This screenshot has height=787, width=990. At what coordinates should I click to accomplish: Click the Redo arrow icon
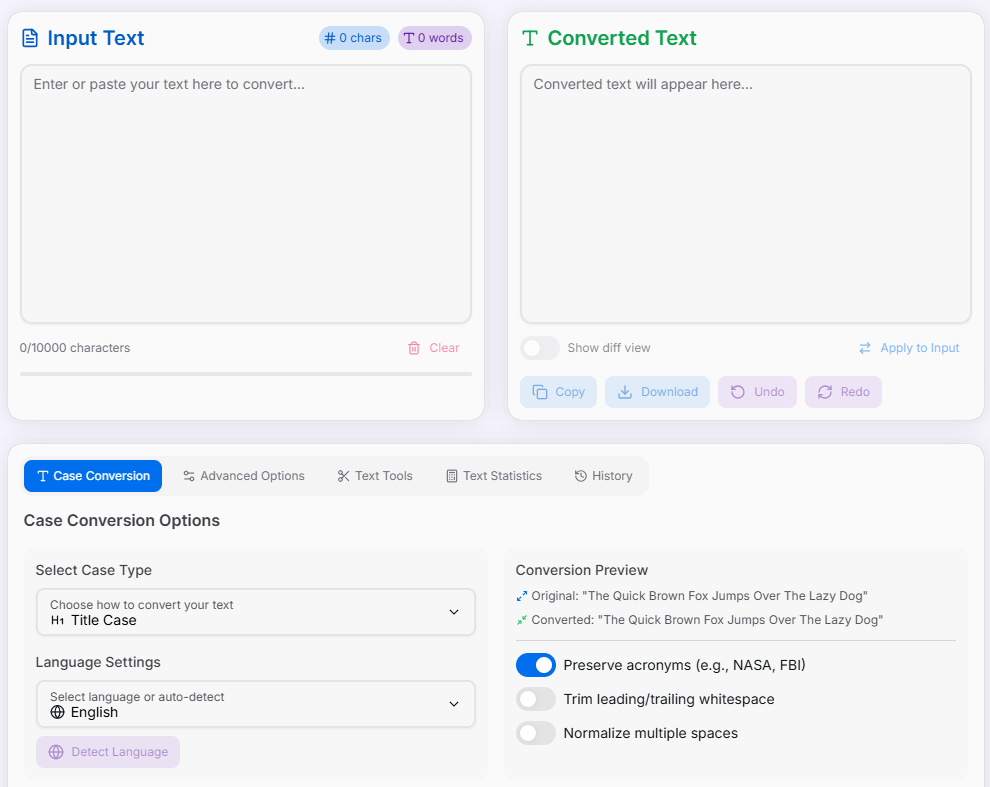(825, 392)
